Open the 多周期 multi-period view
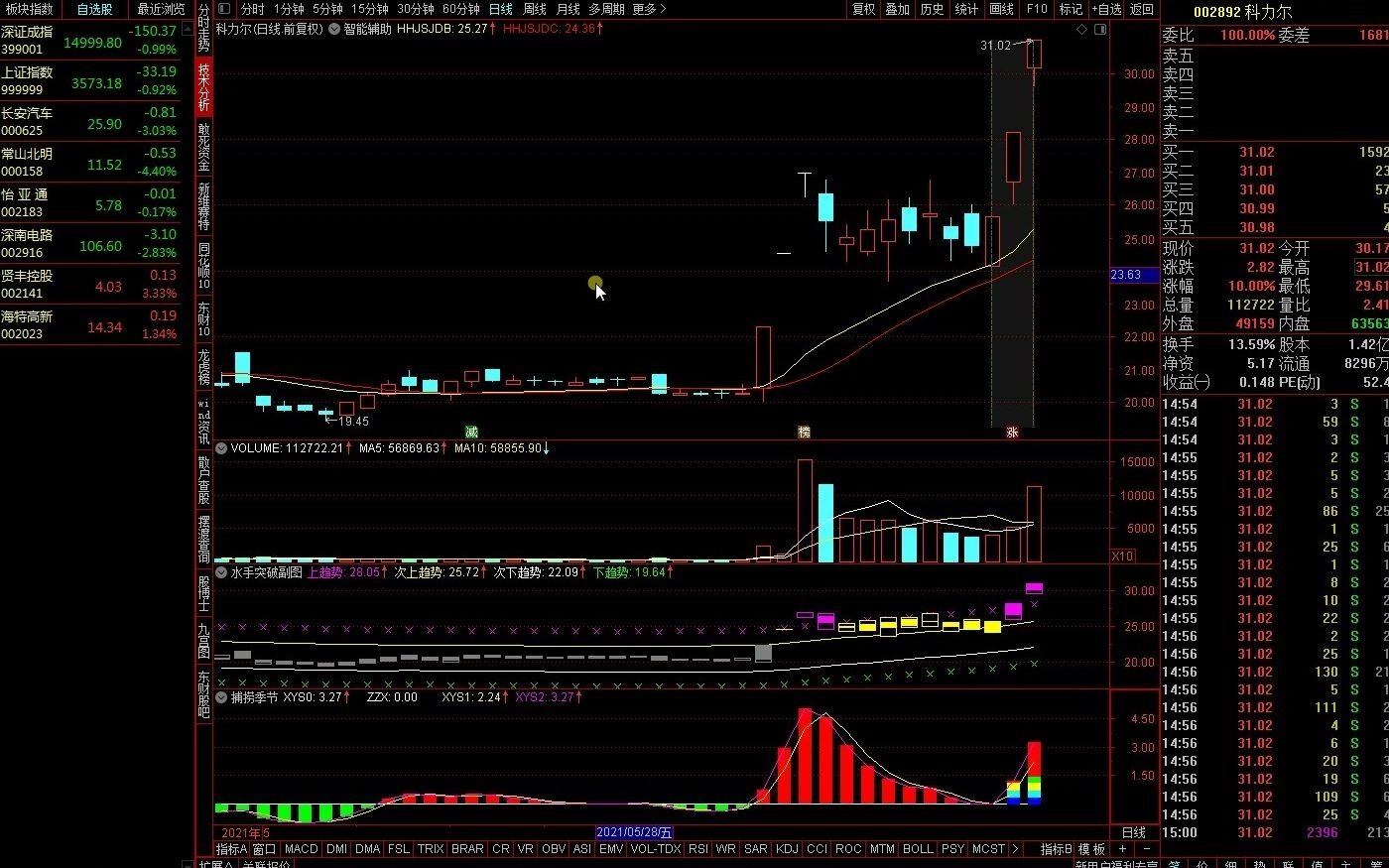Viewport: 1389px width, 868px height. click(x=606, y=9)
